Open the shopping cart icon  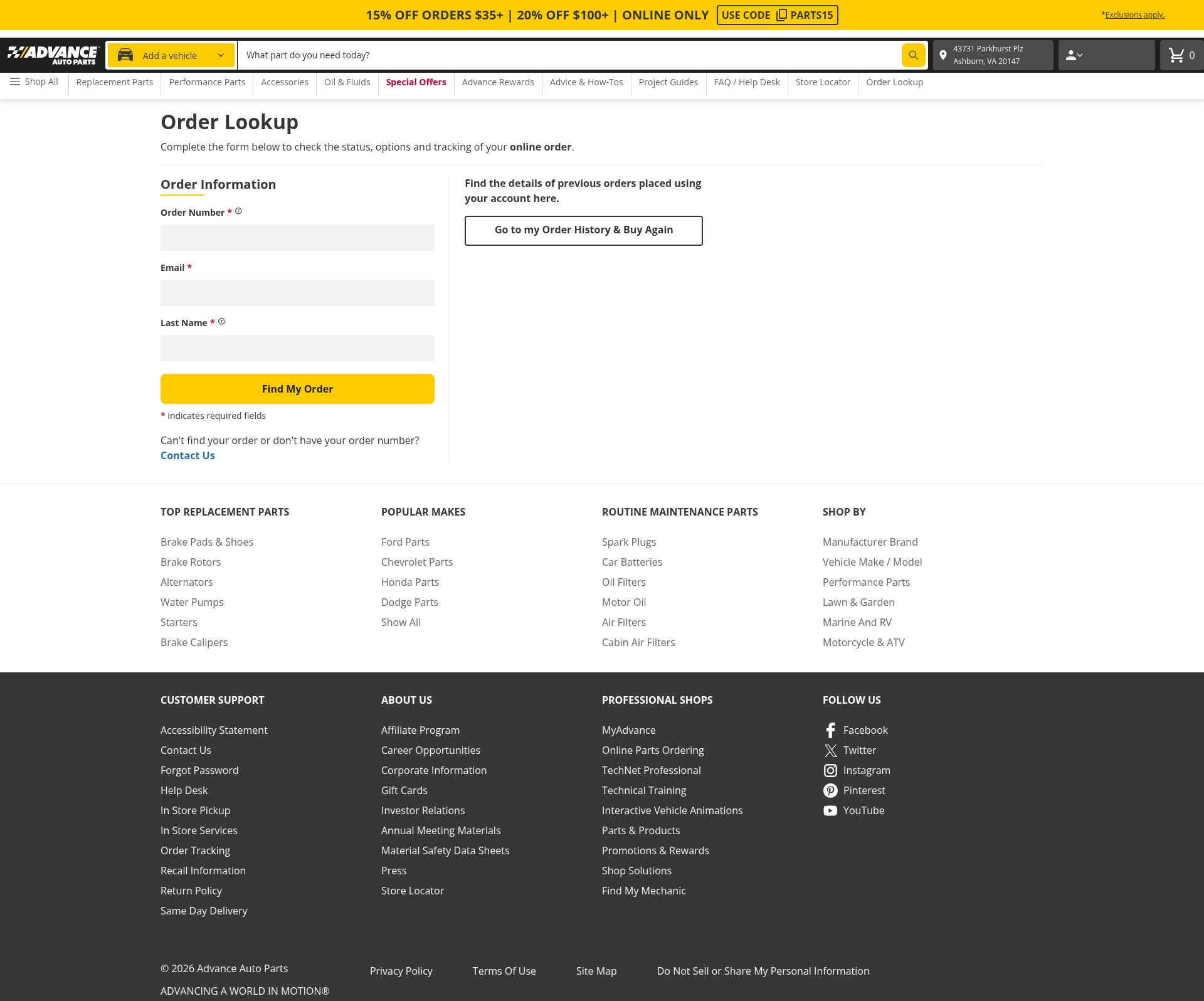point(1176,55)
